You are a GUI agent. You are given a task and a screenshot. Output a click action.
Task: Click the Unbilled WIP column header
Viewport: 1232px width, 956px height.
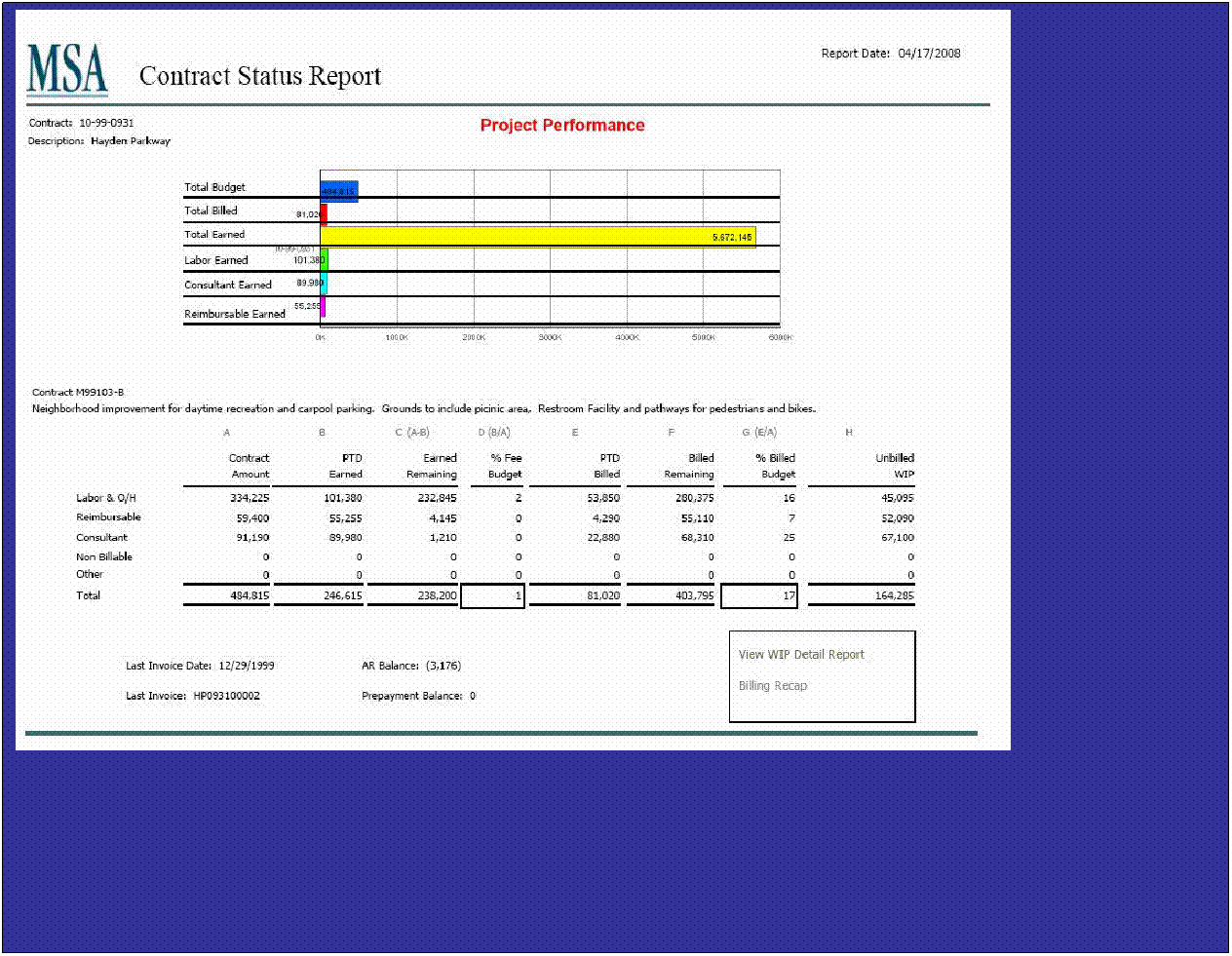point(895,466)
